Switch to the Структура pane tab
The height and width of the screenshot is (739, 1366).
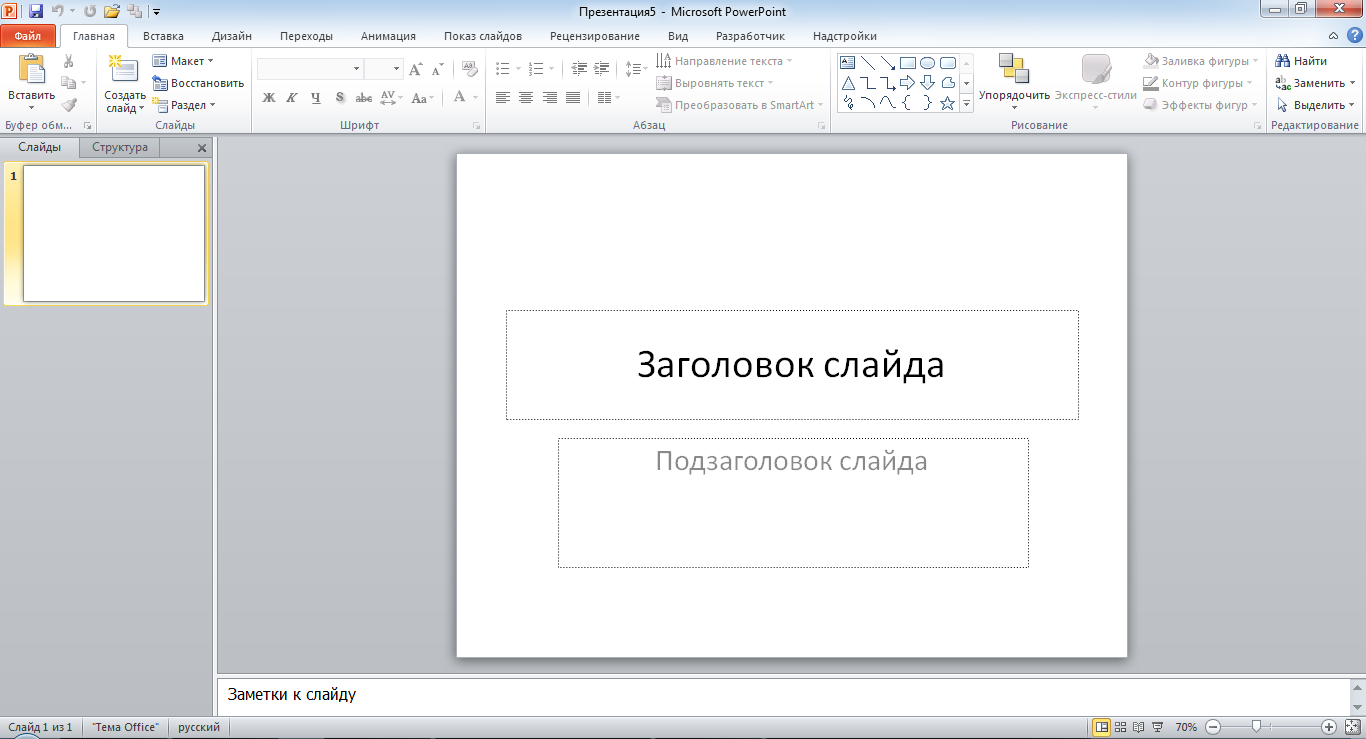pyautogui.click(x=120, y=147)
